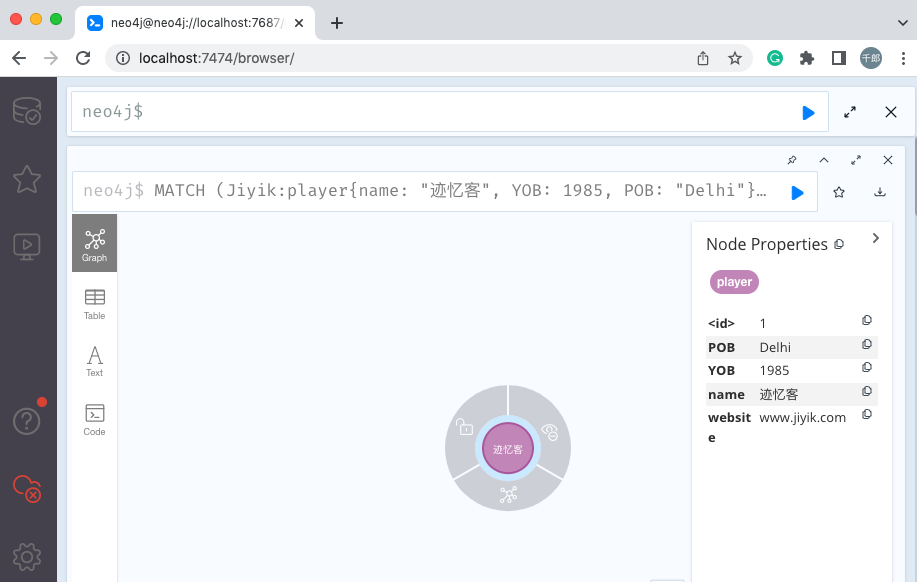The image size is (917, 582).
Task: Click the player label pill
Action: [734, 282]
